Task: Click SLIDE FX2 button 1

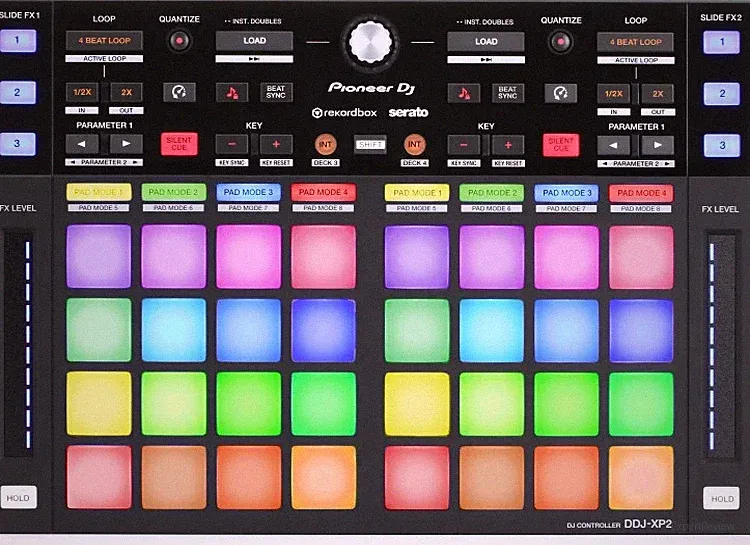Action: coord(722,42)
